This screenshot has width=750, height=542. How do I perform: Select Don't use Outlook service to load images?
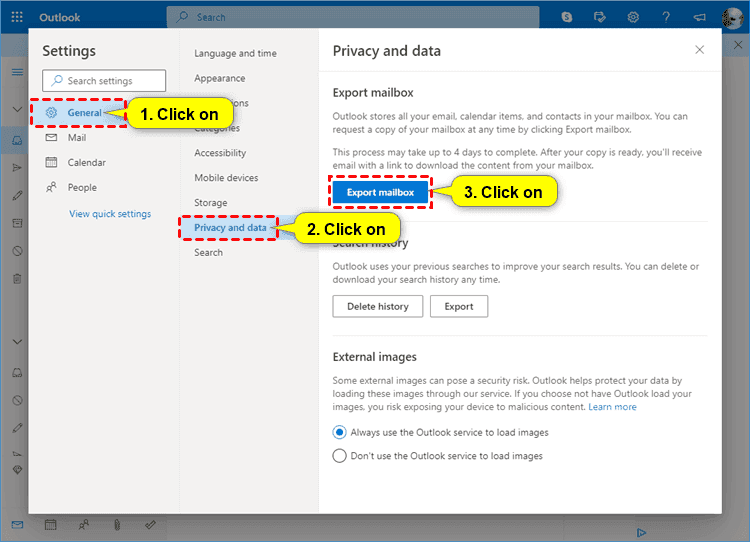(x=340, y=456)
